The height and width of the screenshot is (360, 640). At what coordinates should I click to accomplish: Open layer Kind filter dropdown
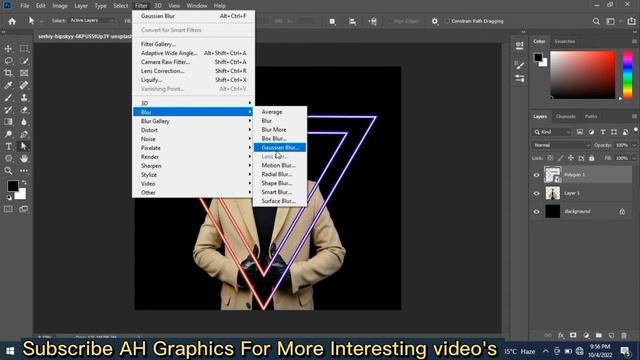click(x=553, y=132)
